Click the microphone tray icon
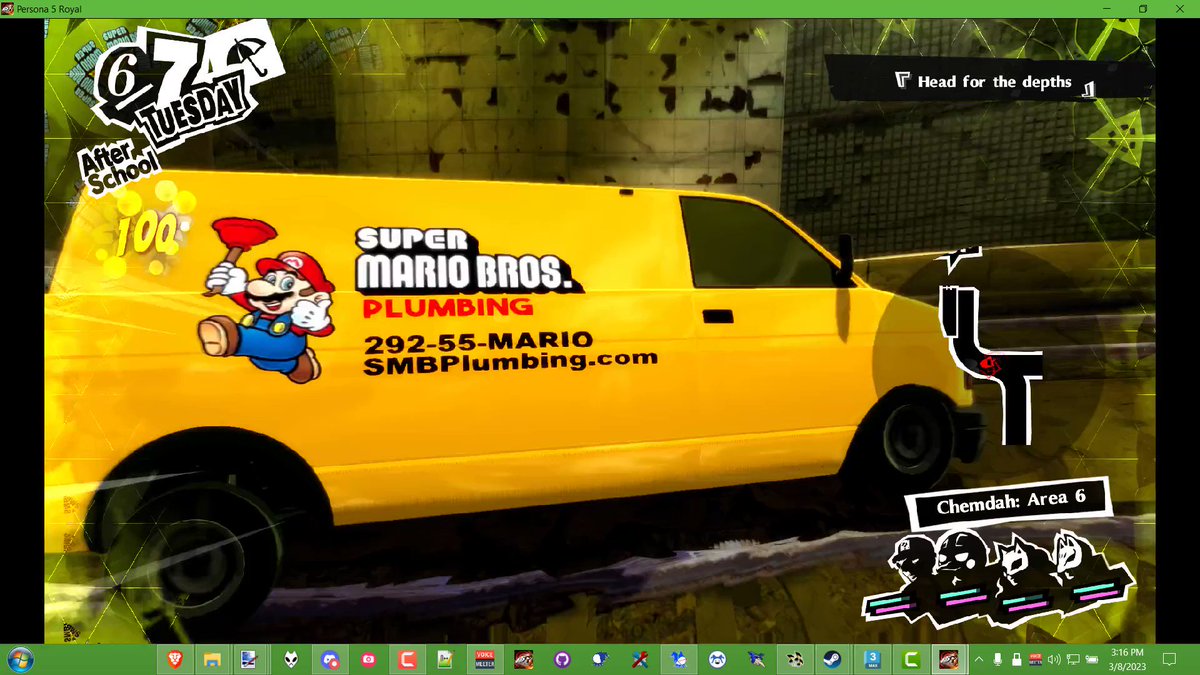 coord(997,660)
